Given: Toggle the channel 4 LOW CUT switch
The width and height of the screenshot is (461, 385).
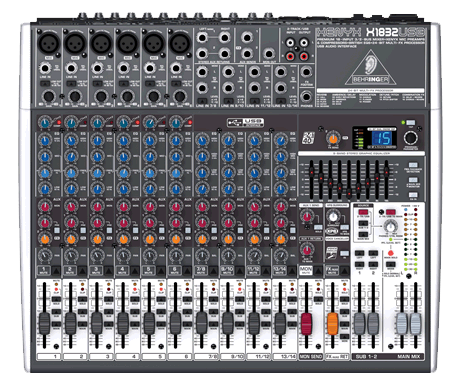Looking at the screenshot, I should [x=124, y=83].
